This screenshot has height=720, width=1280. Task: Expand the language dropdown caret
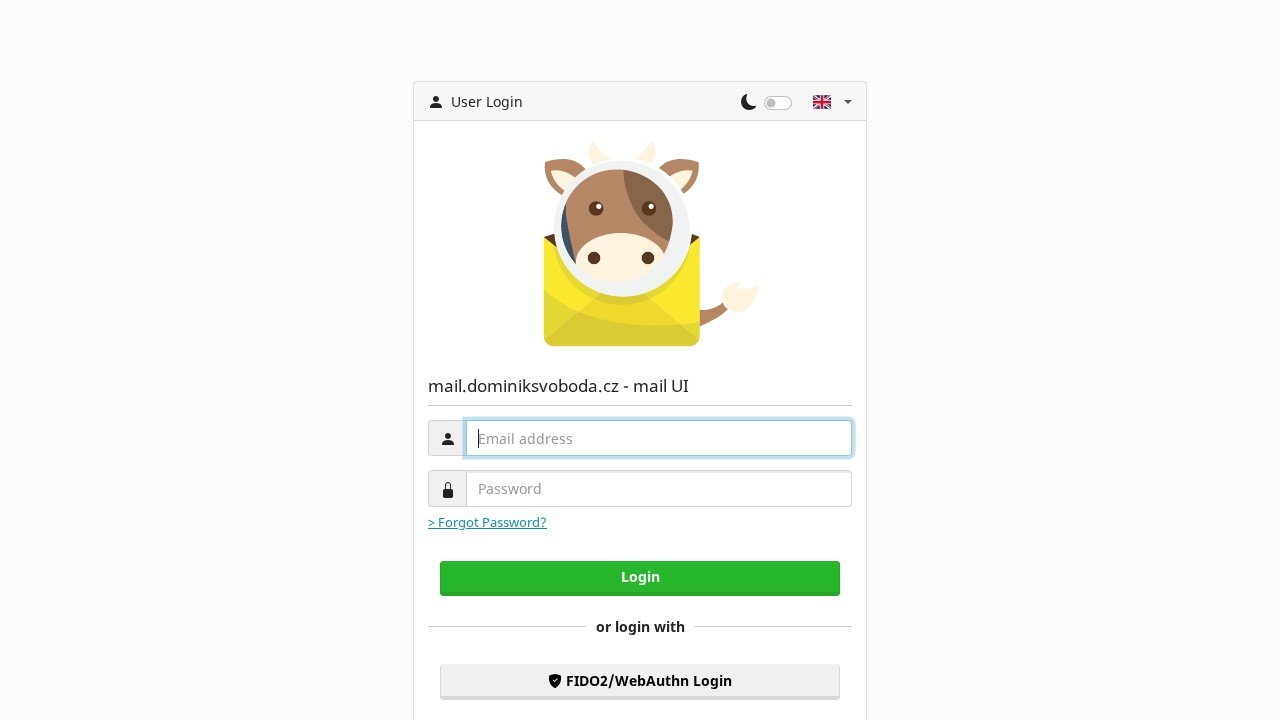pyautogui.click(x=848, y=102)
